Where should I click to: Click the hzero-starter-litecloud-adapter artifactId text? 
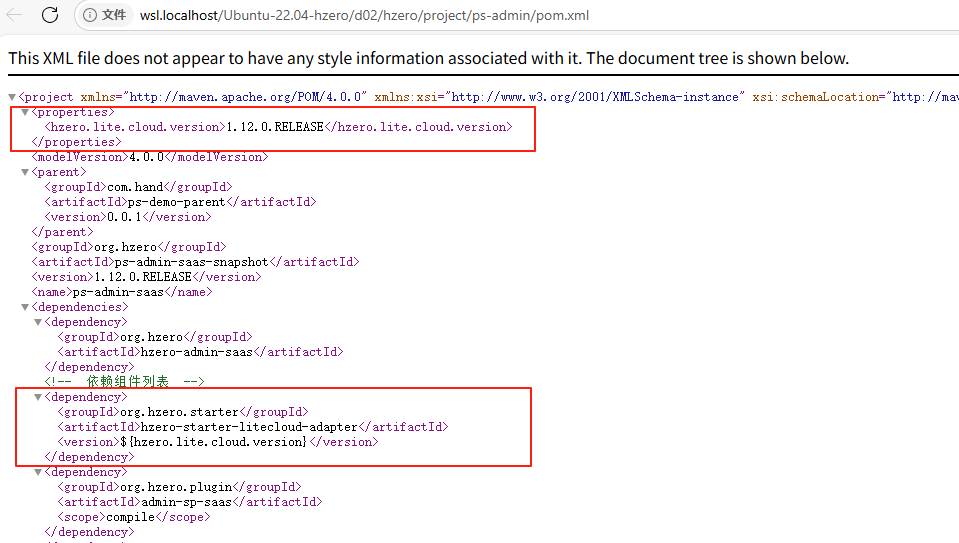(x=249, y=427)
